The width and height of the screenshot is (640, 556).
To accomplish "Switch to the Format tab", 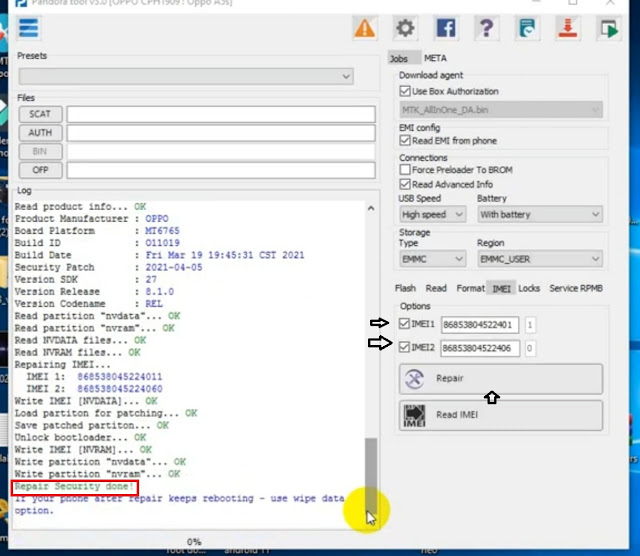I will click(470, 288).
